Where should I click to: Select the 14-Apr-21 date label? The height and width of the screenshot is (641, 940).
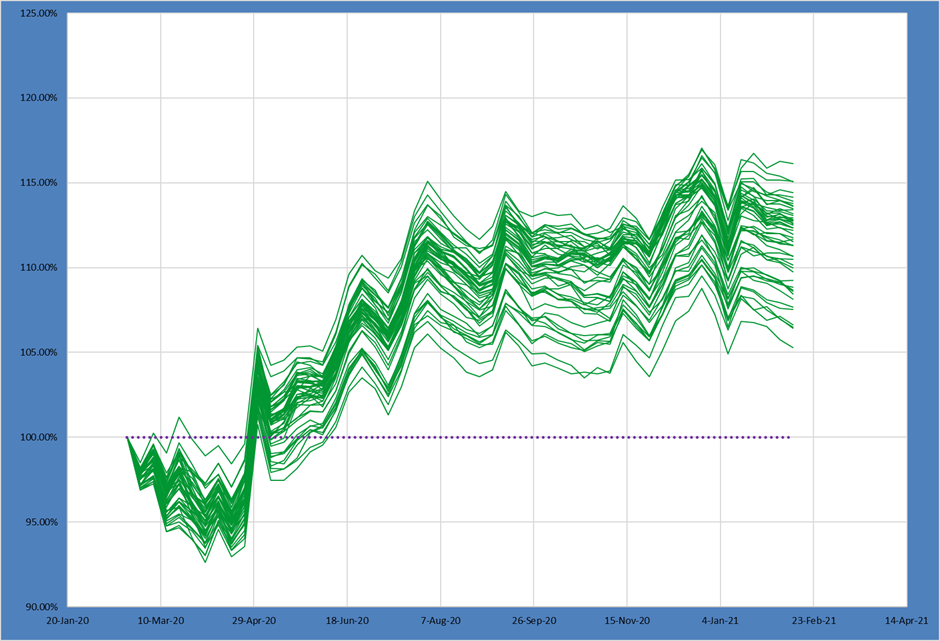point(907,621)
